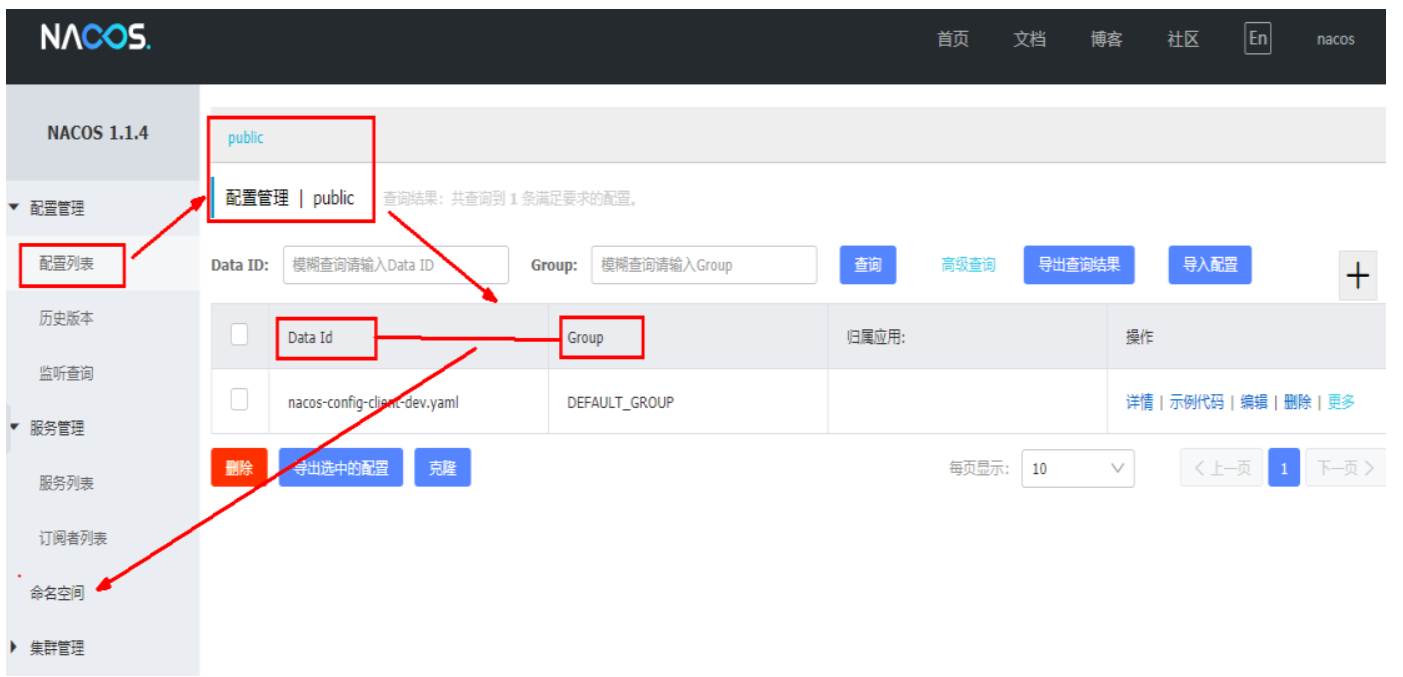Collapse the 服务管理 menu section
1403x677 pixels.
(14, 428)
